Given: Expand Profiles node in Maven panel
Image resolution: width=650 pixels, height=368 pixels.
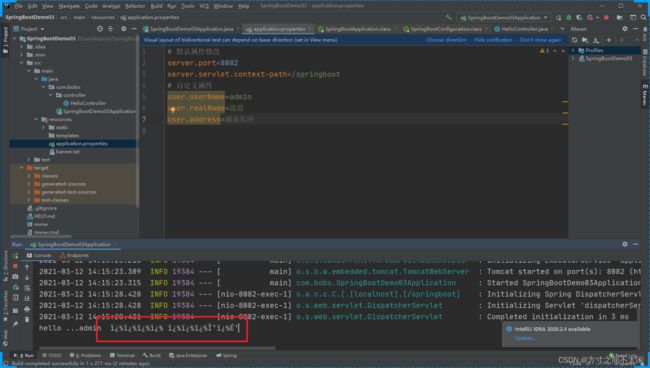Looking at the screenshot, I should pos(573,50).
